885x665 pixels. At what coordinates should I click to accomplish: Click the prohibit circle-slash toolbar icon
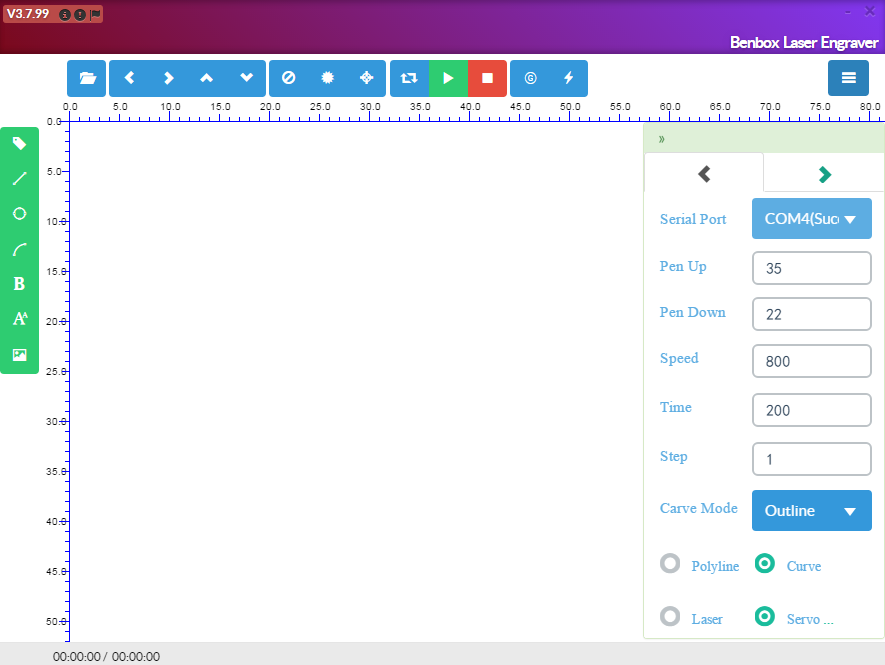tap(288, 78)
